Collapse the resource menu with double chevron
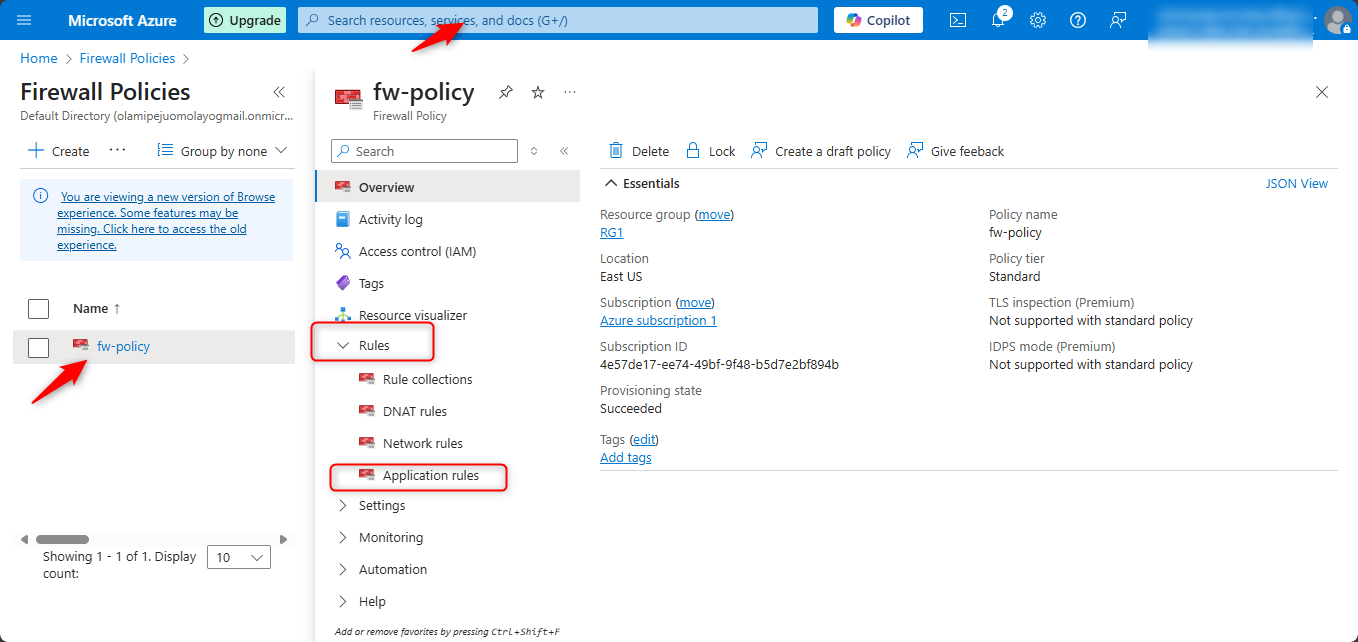The width and height of the screenshot is (1358, 642). tap(564, 151)
